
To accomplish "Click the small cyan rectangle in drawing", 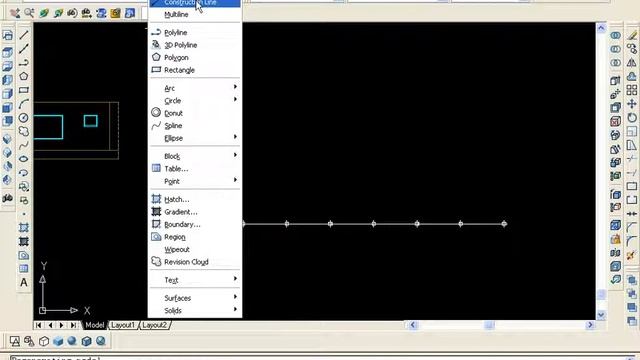I will (91, 121).
